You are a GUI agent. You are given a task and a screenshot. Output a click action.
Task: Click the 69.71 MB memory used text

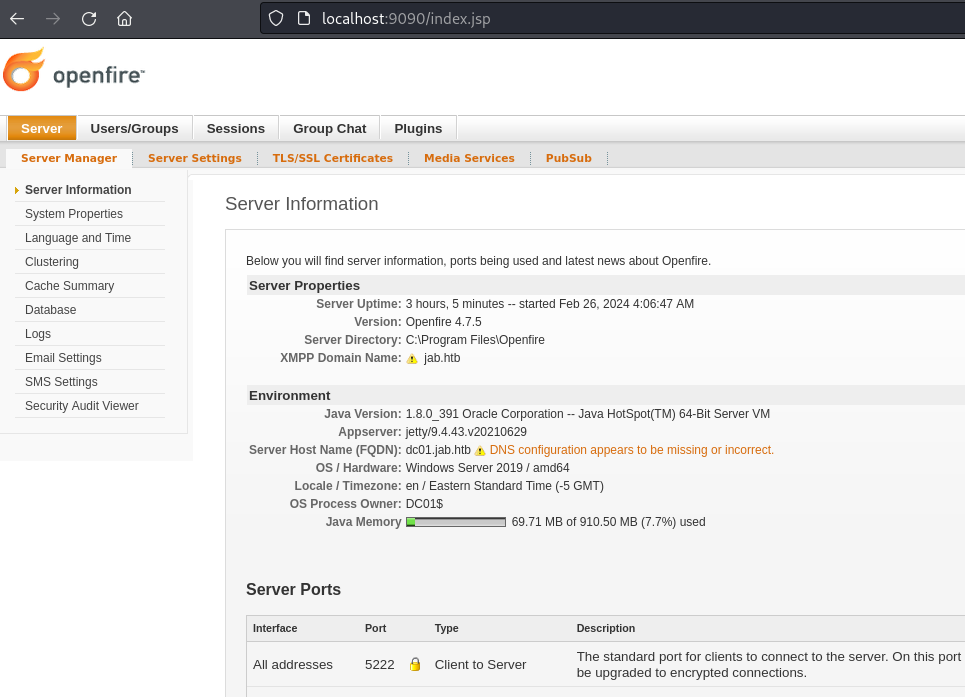coord(608,522)
